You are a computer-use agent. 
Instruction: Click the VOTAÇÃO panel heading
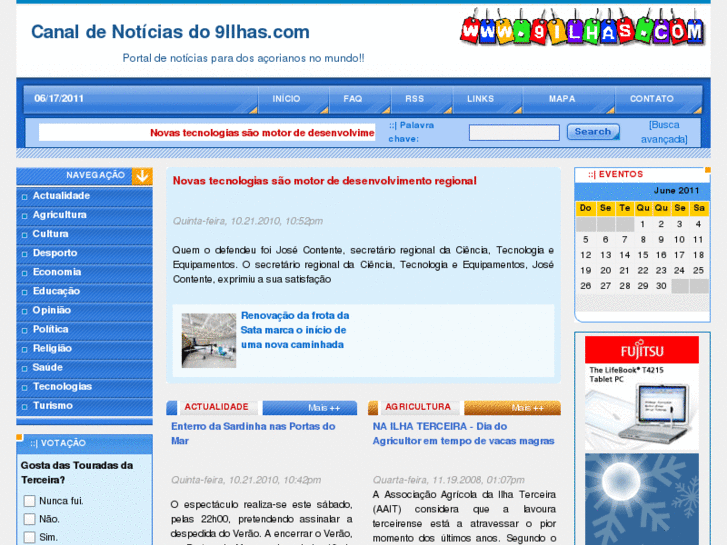[x=58, y=443]
